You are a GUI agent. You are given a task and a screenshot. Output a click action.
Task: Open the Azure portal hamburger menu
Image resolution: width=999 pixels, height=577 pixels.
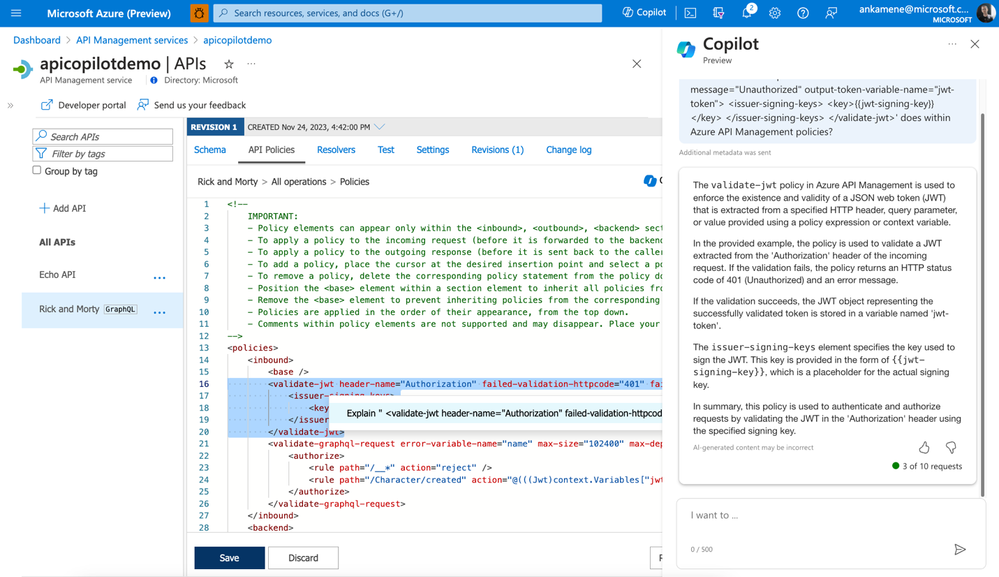click(x=16, y=13)
